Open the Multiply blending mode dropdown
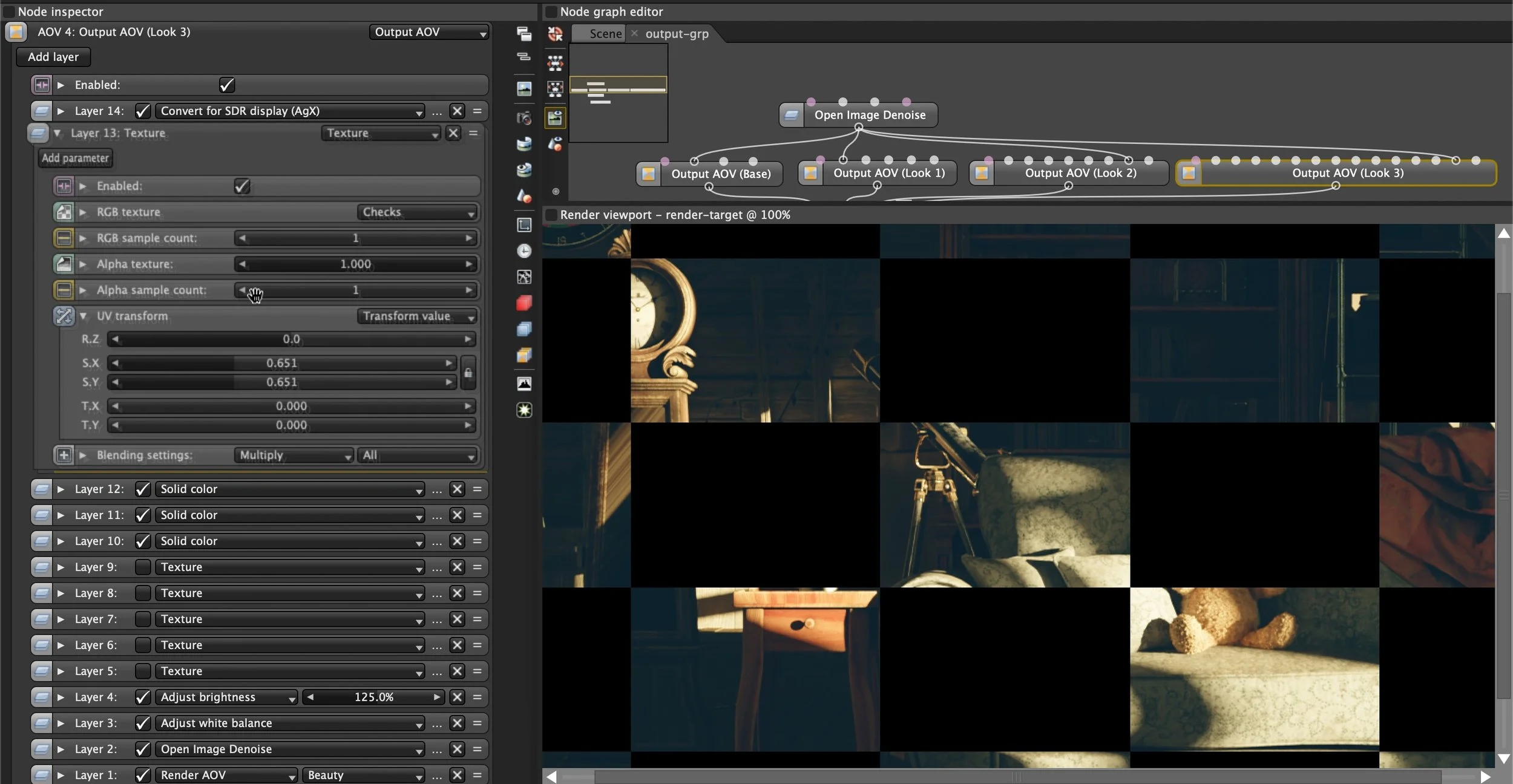1513x784 pixels. pyautogui.click(x=294, y=456)
